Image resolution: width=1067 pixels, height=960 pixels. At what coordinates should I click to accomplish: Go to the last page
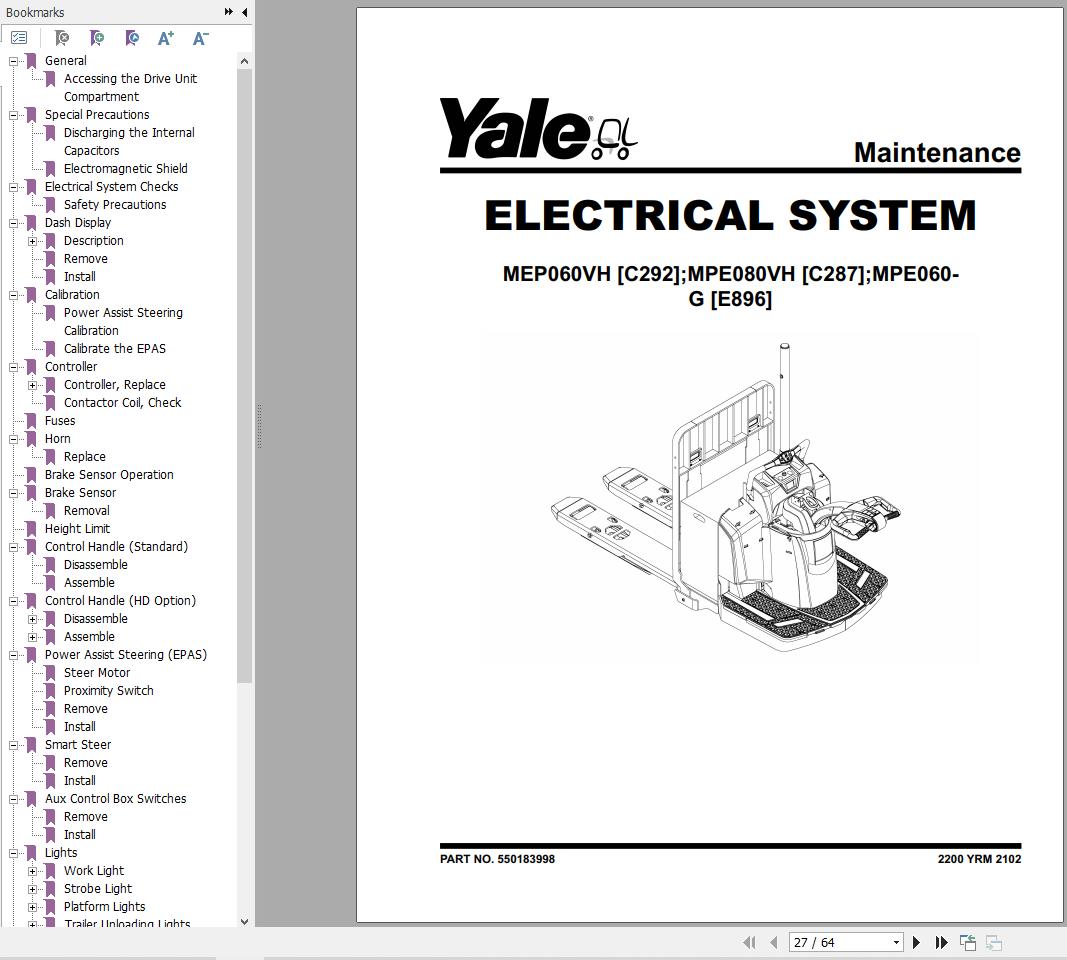click(941, 942)
